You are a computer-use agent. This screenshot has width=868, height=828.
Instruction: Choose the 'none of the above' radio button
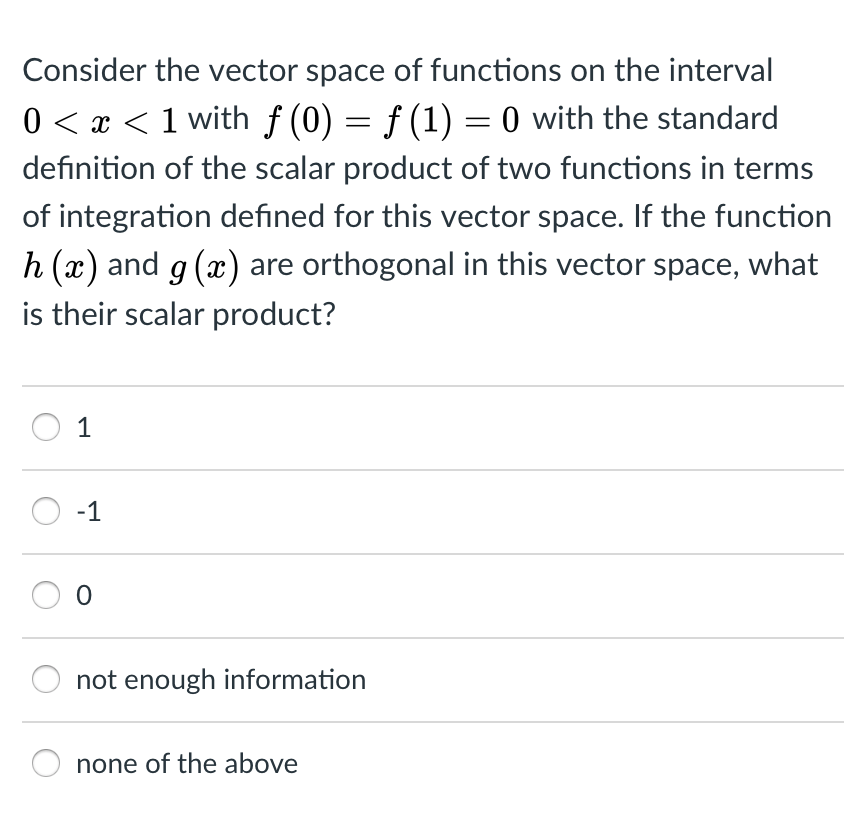(44, 764)
